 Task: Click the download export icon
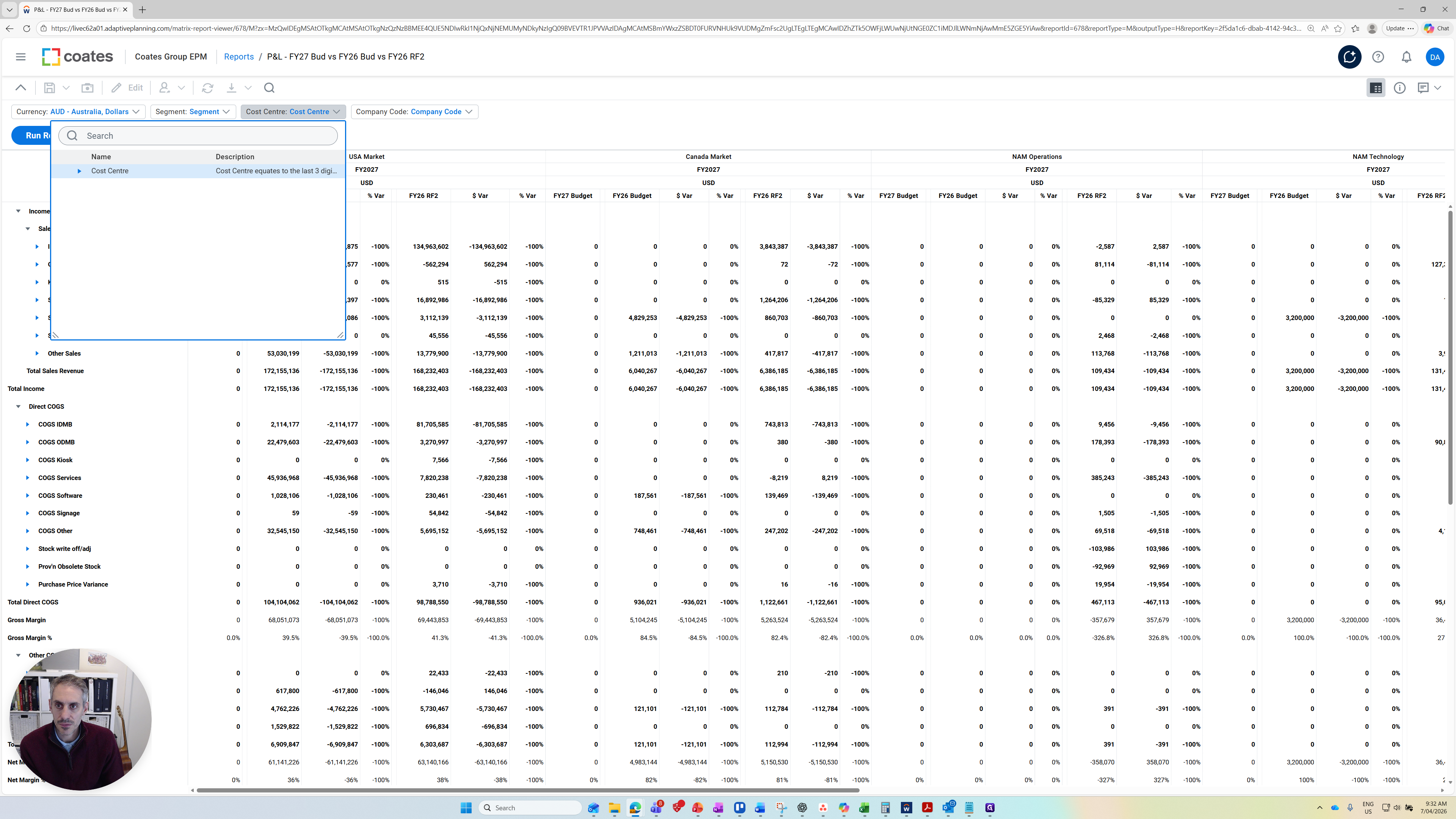[x=231, y=88]
